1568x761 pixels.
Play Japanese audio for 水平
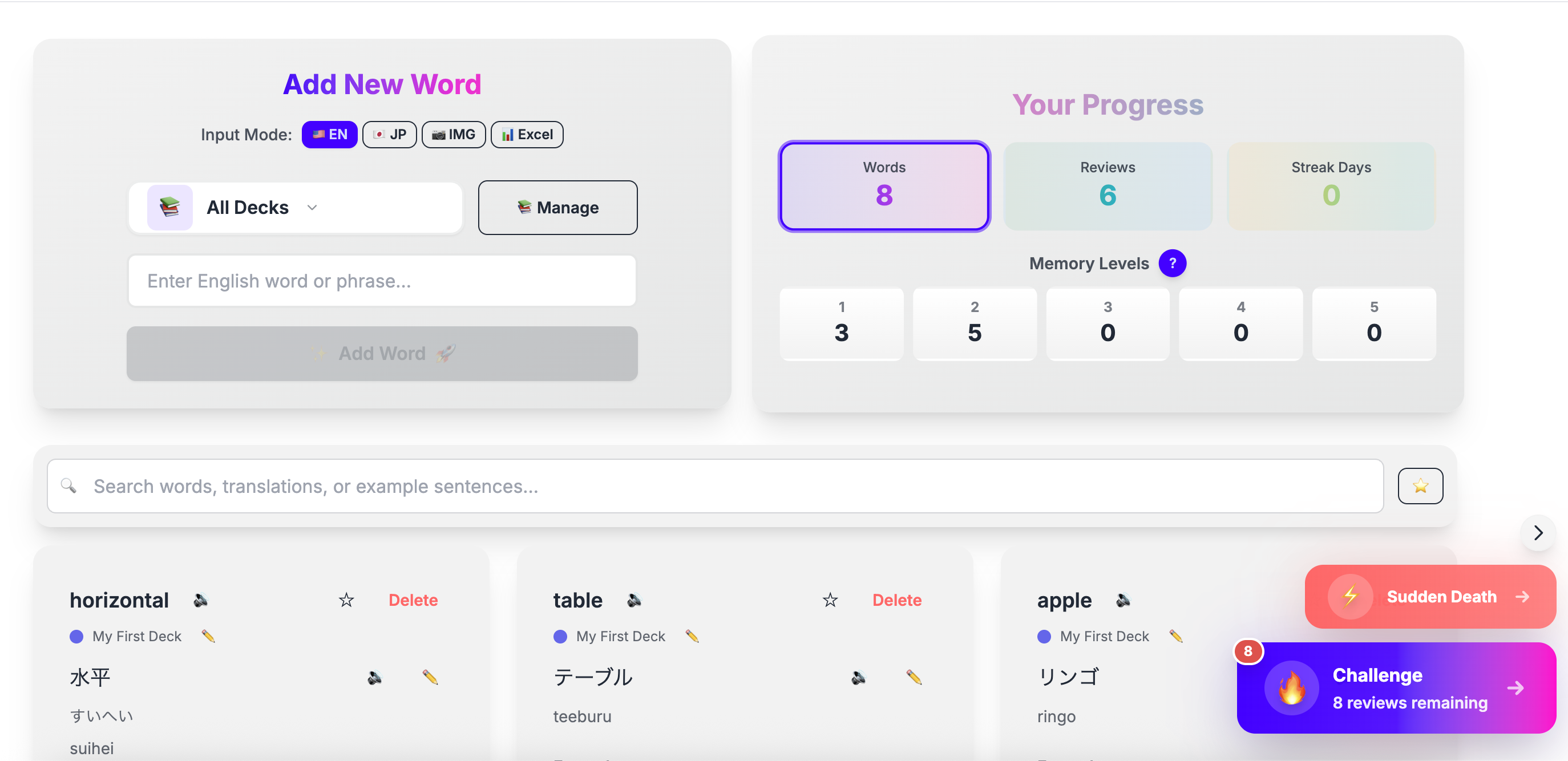tap(375, 677)
